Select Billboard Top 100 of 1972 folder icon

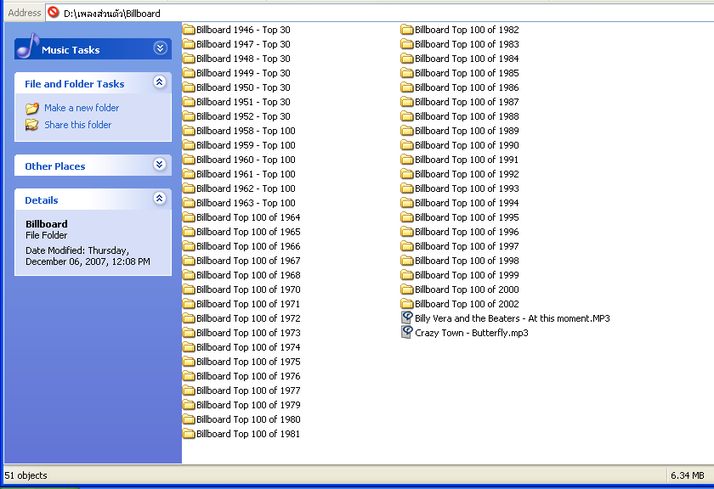pos(189,319)
